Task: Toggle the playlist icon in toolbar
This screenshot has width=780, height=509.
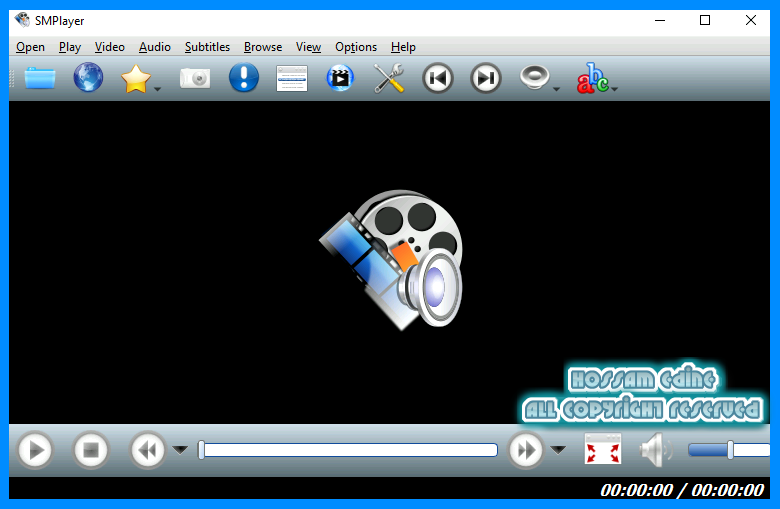Action: (292, 79)
